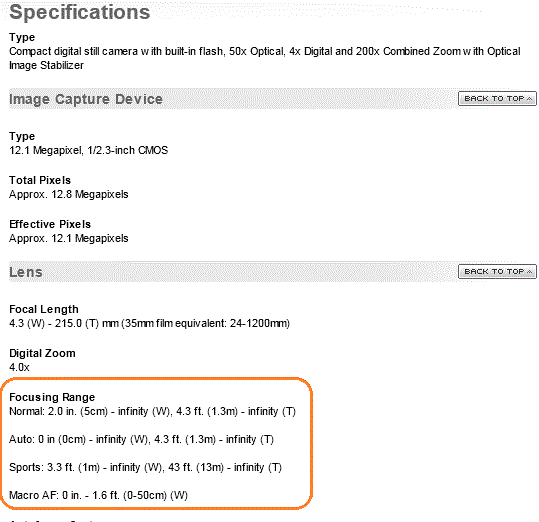Screen dimensions: 539x522
Task: Click the Compact digital still camera description
Action: point(265,58)
